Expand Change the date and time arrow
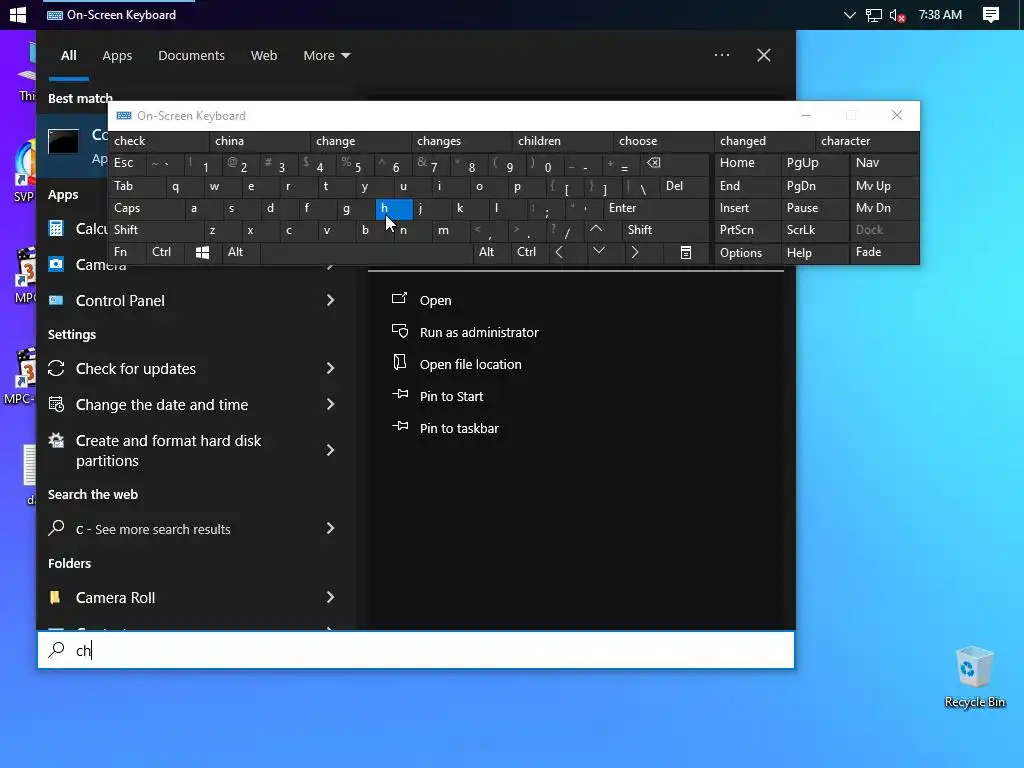Screen dimensions: 1024x768 click(x=330, y=404)
